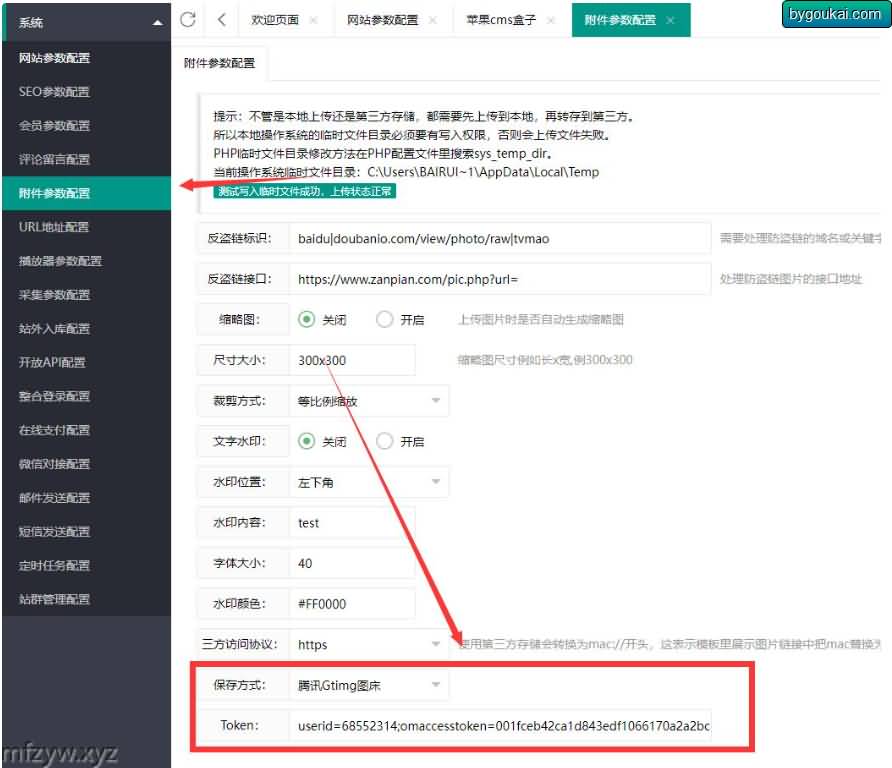Select 关闭 radio for 文字水印
The image size is (892, 768).
pos(308,441)
